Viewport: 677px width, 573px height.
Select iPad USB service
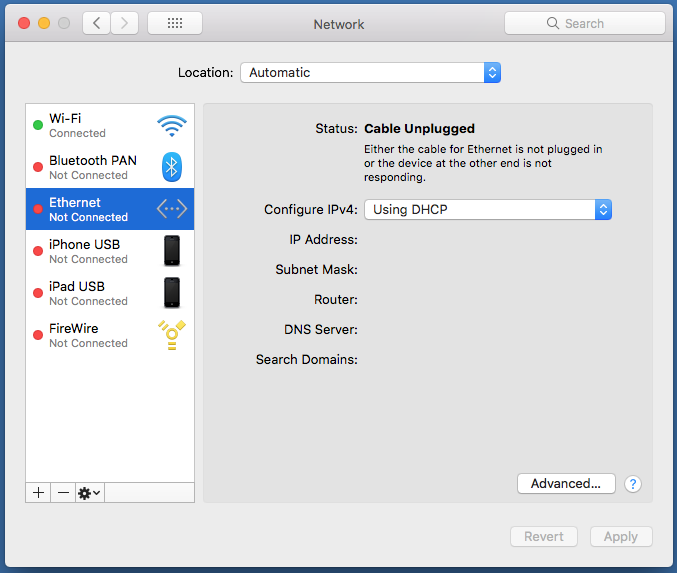click(x=110, y=293)
